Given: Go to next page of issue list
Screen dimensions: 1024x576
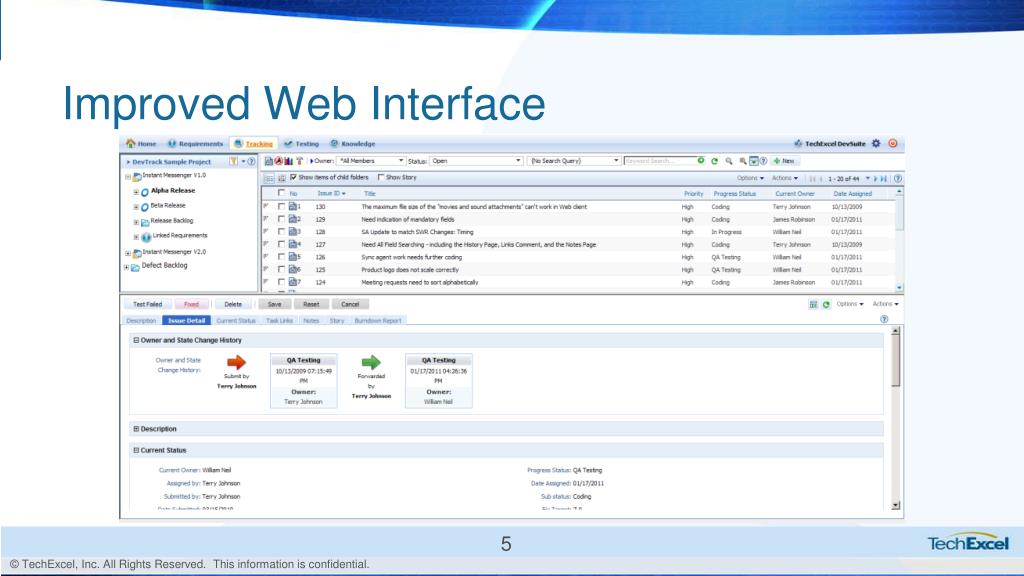Looking at the screenshot, I should point(876,178).
